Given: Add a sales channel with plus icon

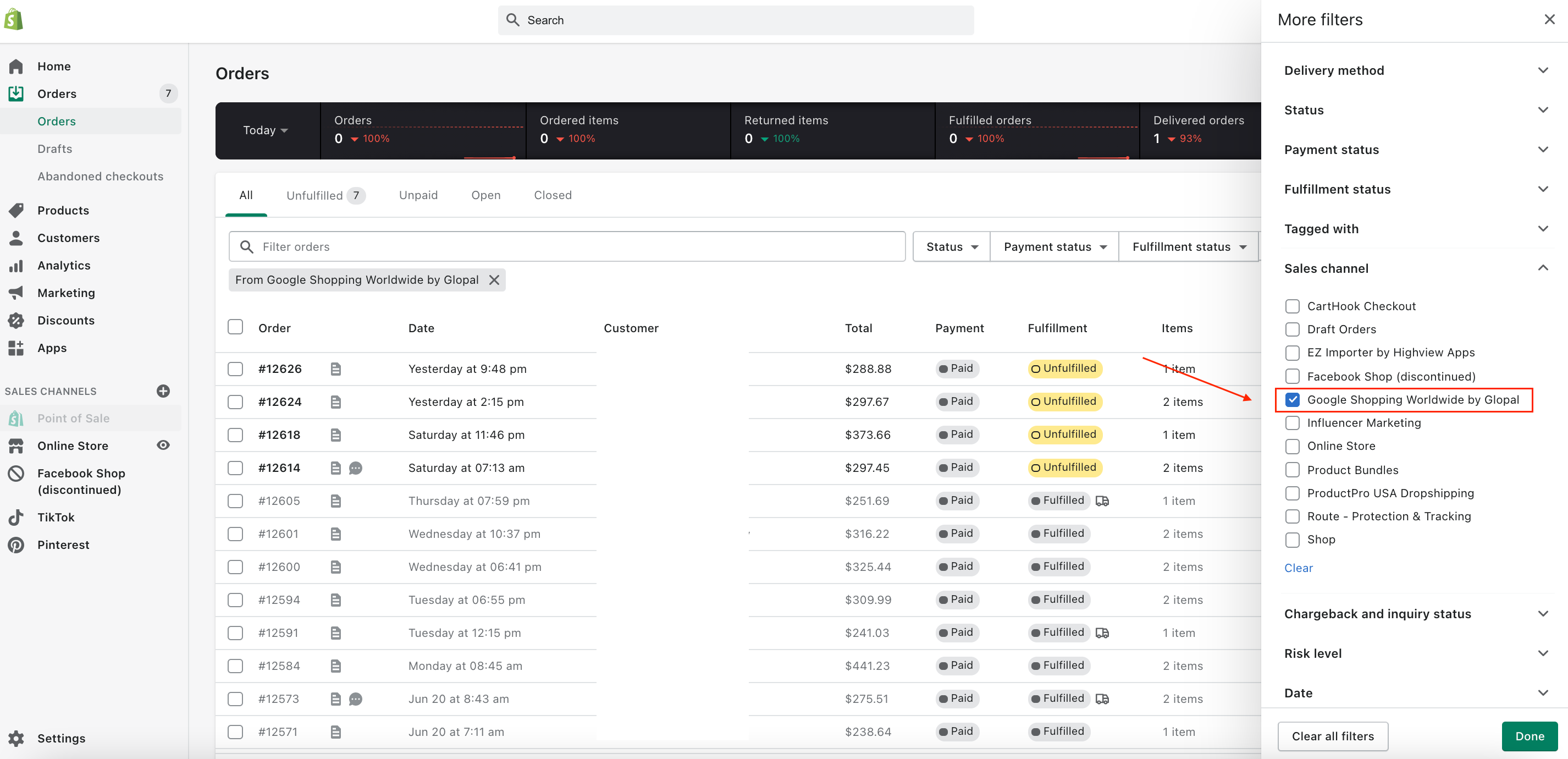Looking at the screenshot, I should 163,391.
